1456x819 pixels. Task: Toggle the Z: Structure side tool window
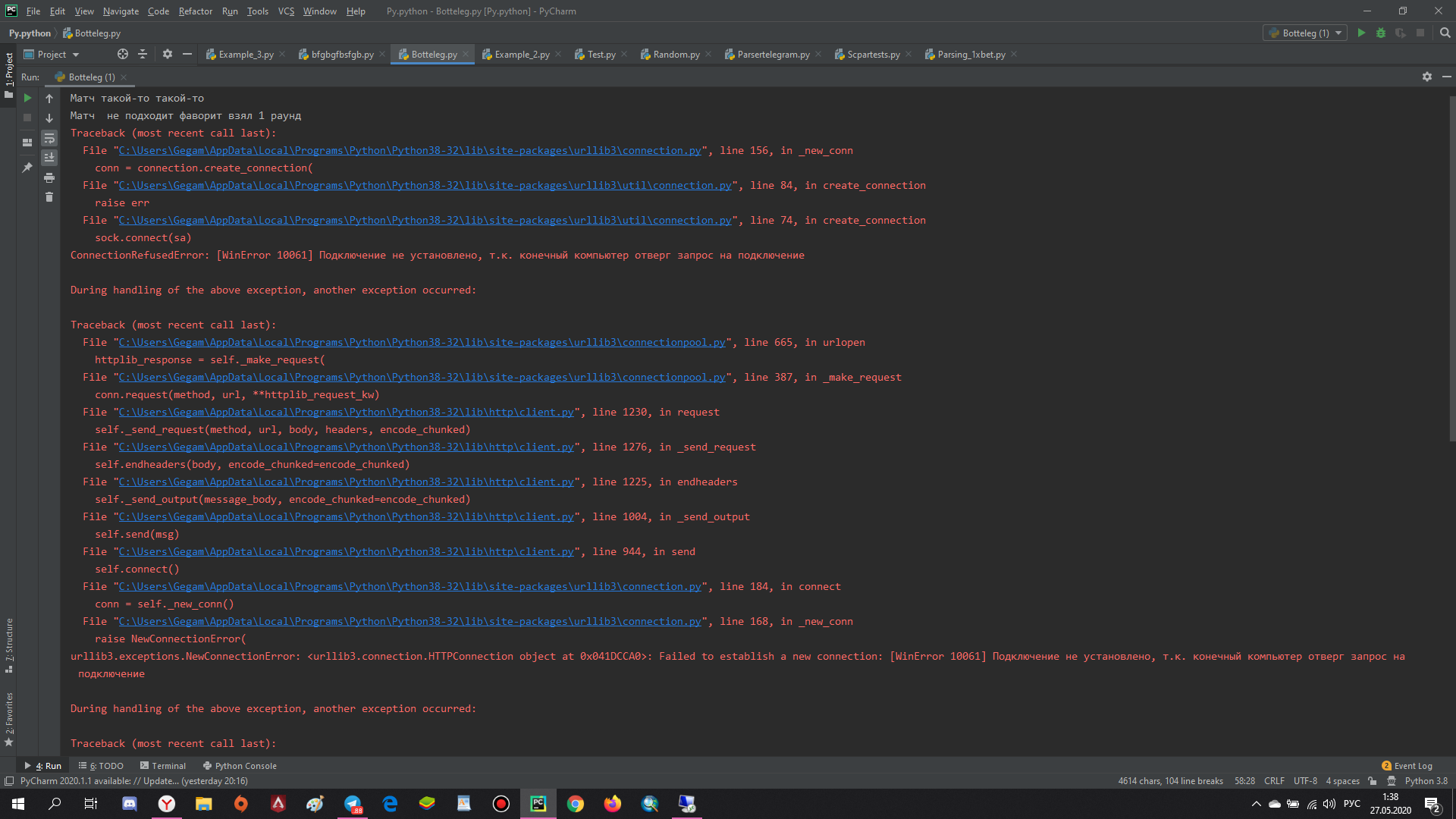[x=8, y=645]
